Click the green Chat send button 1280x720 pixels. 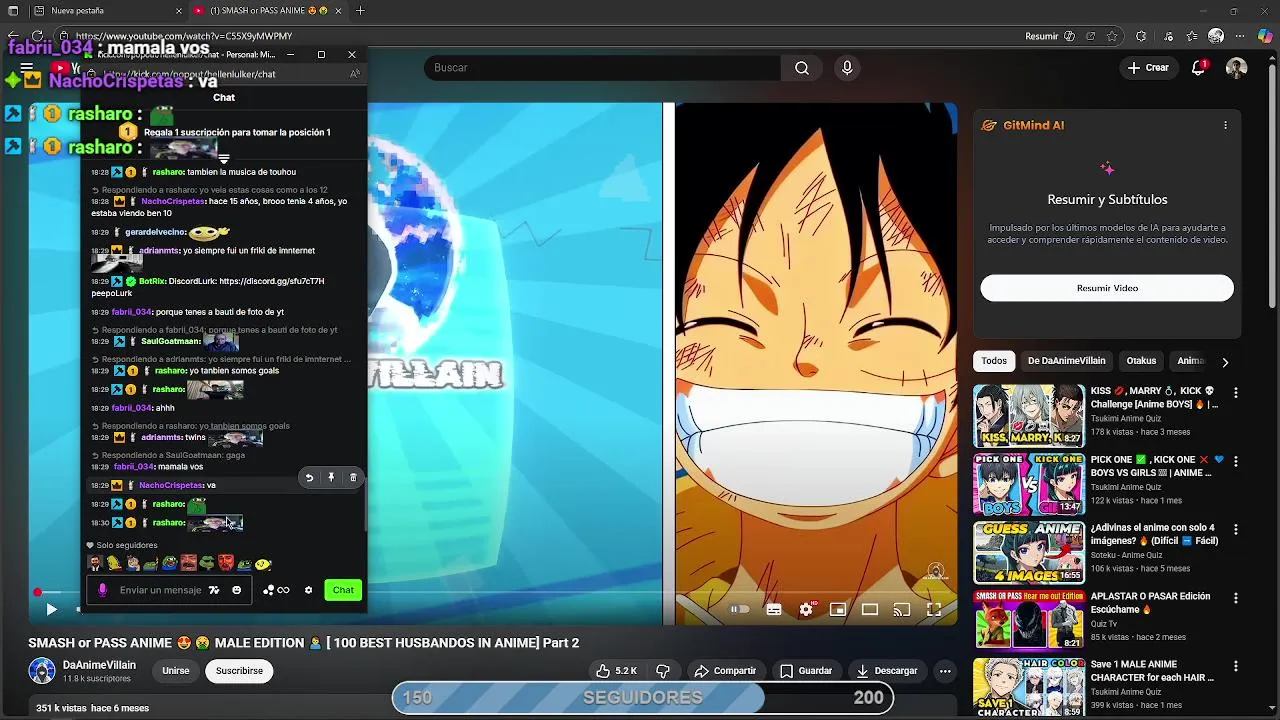(343, 590)
